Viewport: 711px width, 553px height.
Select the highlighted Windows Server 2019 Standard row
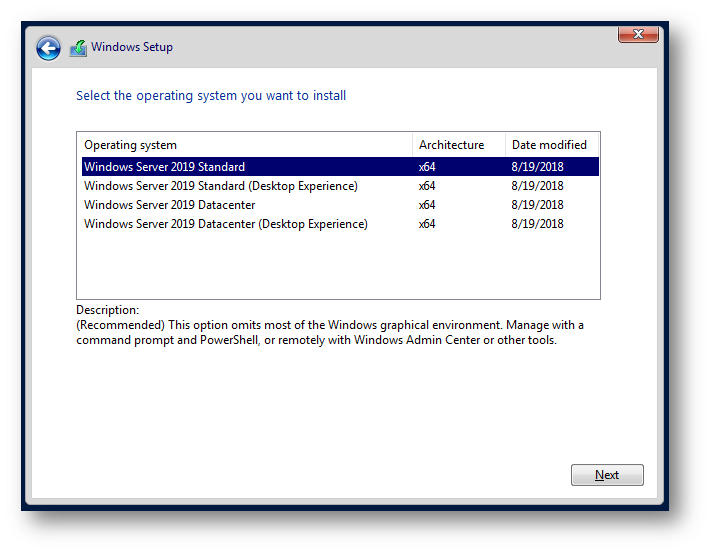164,167
